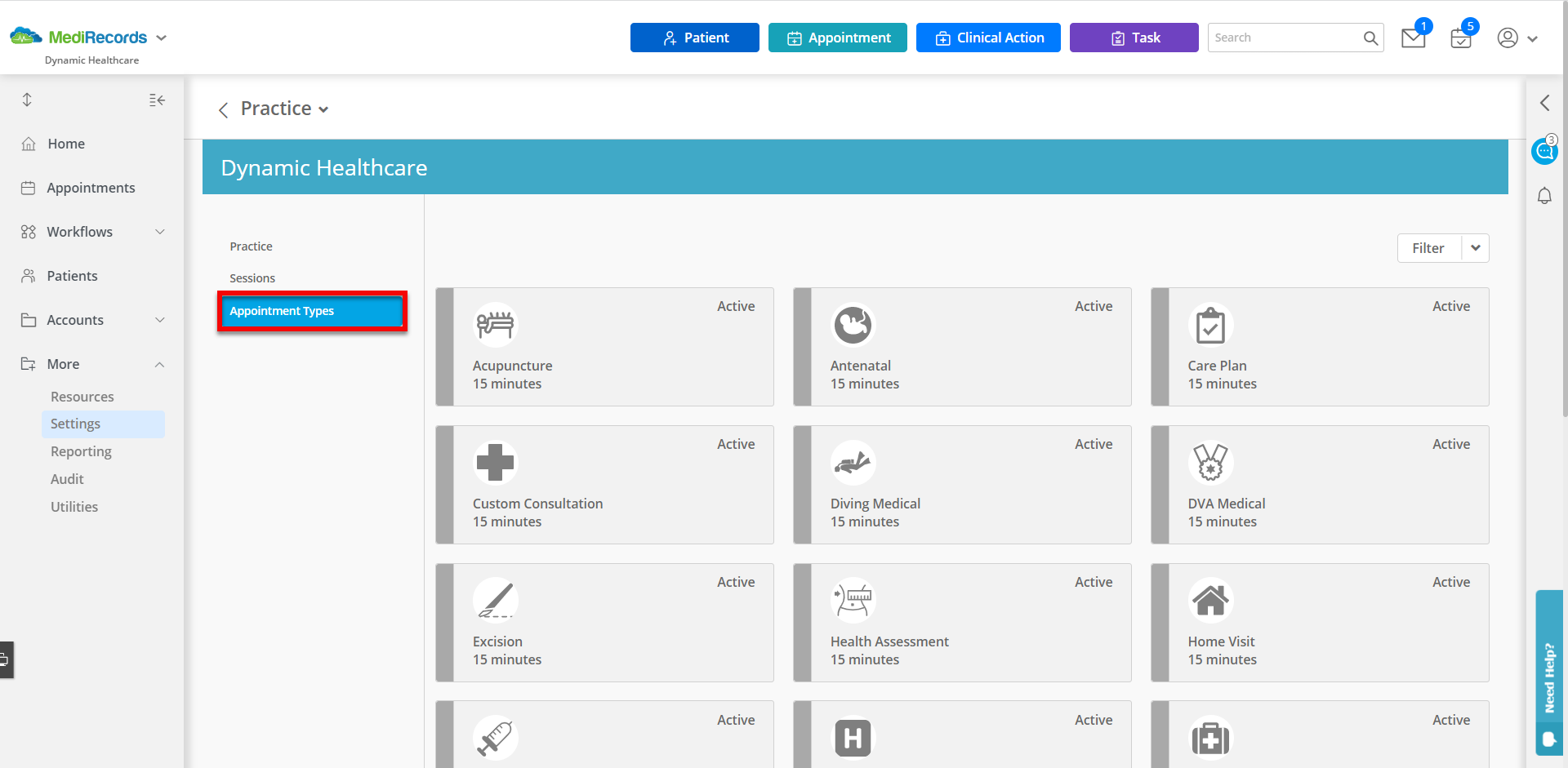The width and height of the screenshot is (1568, 768).
Task: Click the Acupuncture appointment icon
Action: (x=495, y=325)
